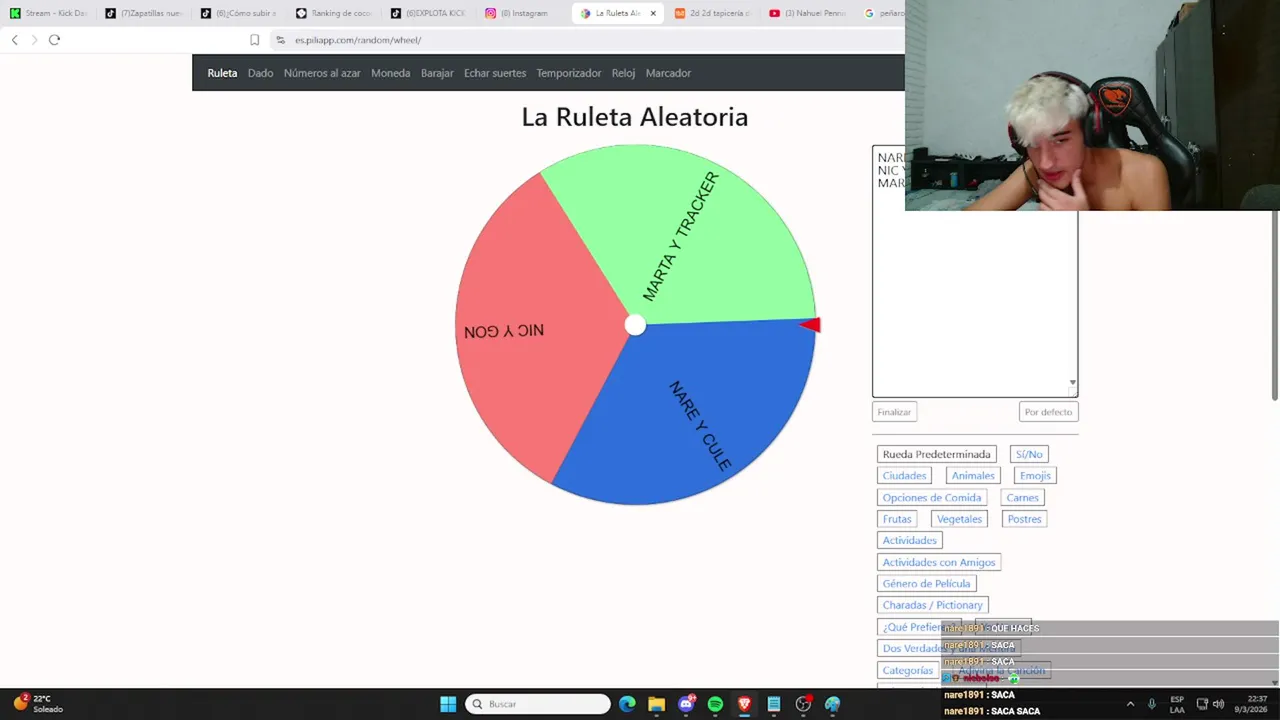
Task: Switch to the Ranking de coco tab
Action: [334, 13]
